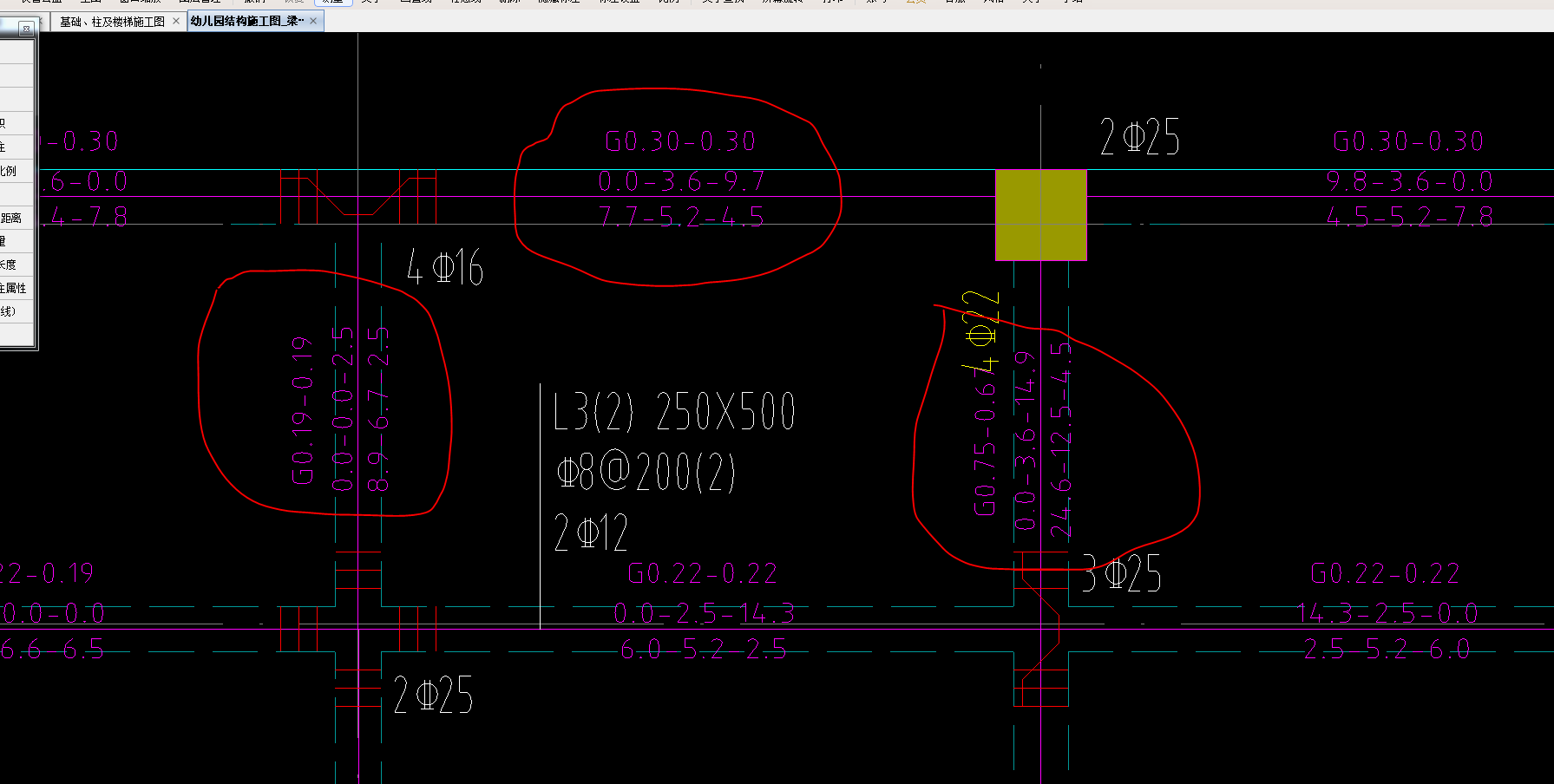Click the 9.8-3.6-0.0 text
Viewport: 1554px width, 784px height.
pos(1409,181)
